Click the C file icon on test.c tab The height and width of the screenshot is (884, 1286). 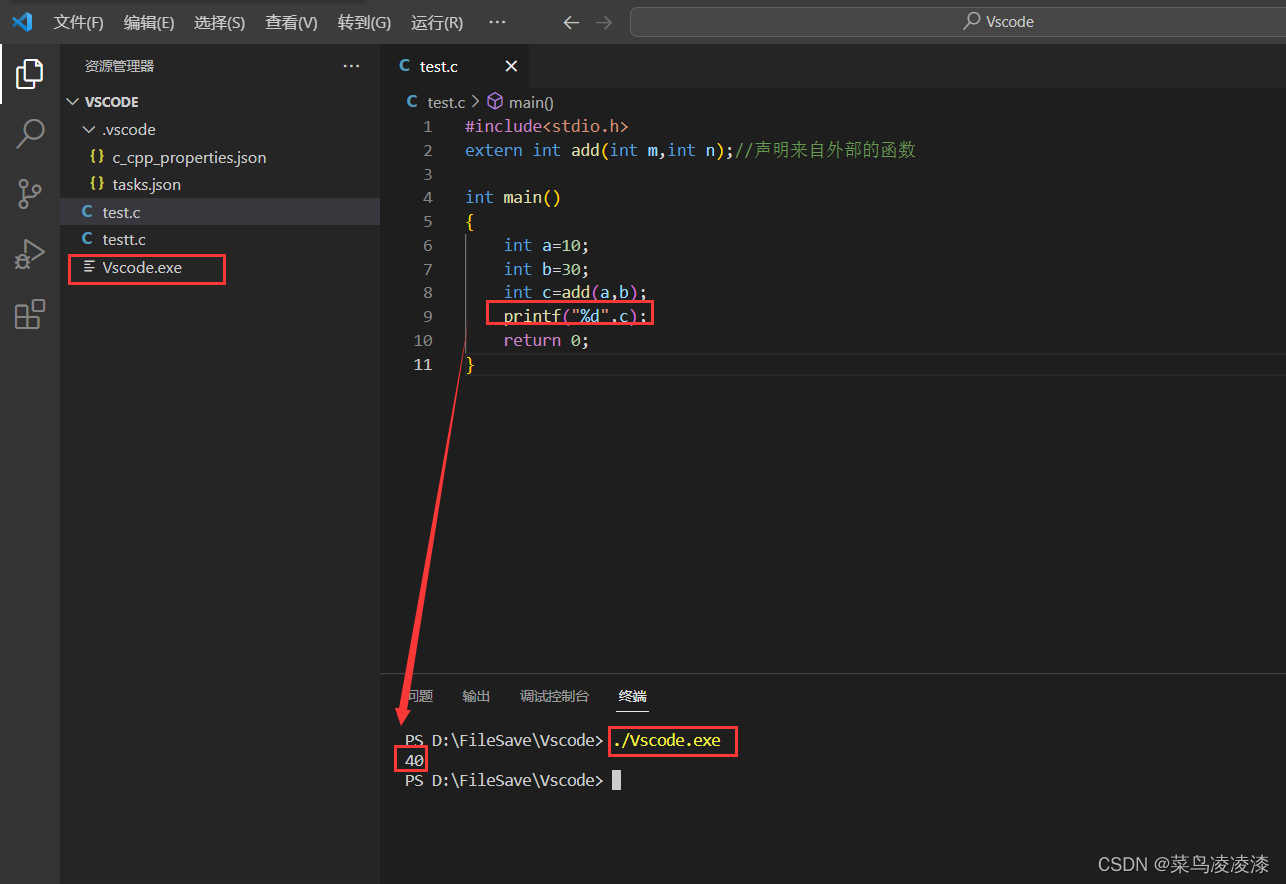click(x=405, y=66)
